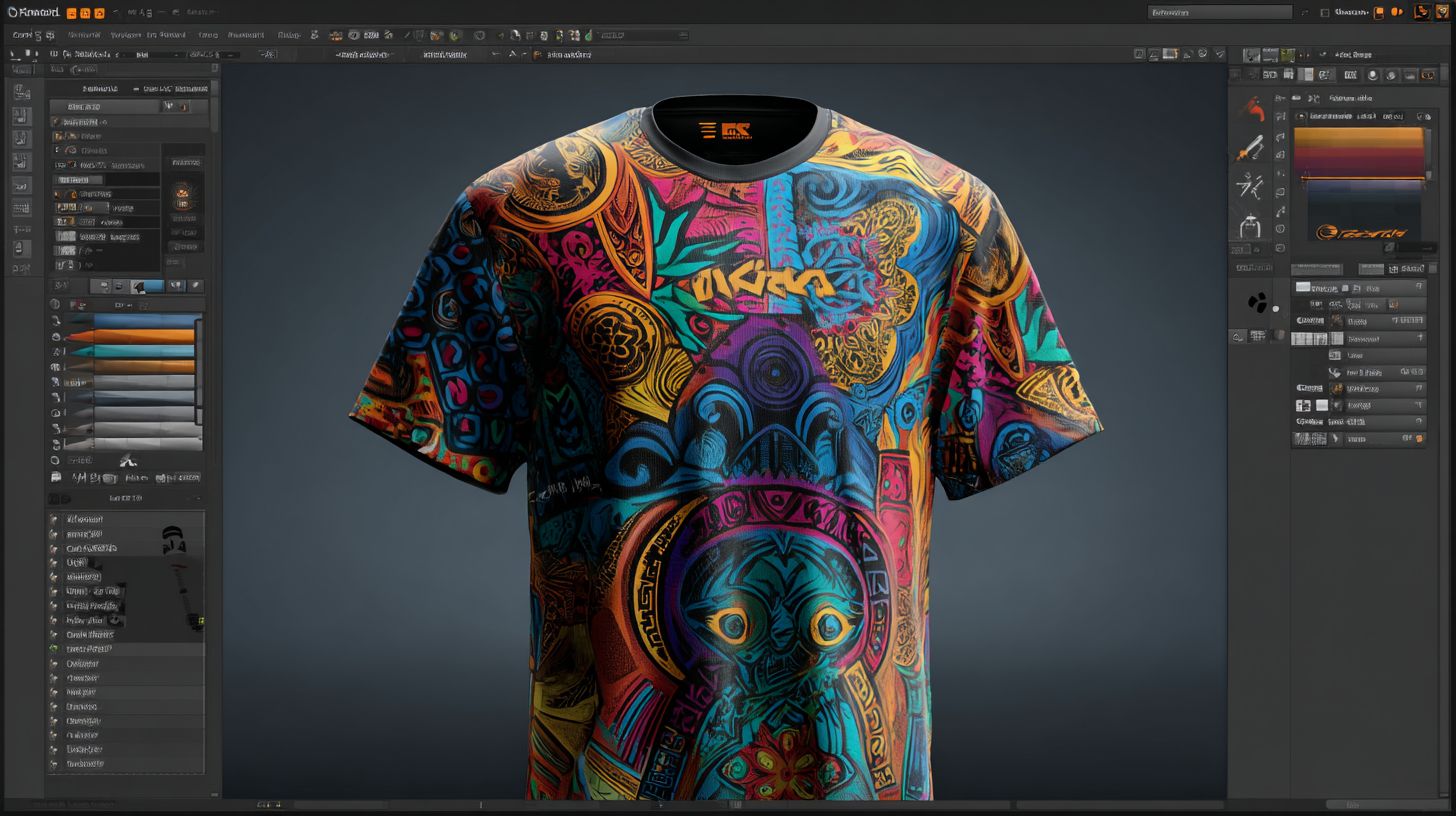Open the second menu bar item
The height and width of the screenshot is (816, 1456).
coord(84,35)
